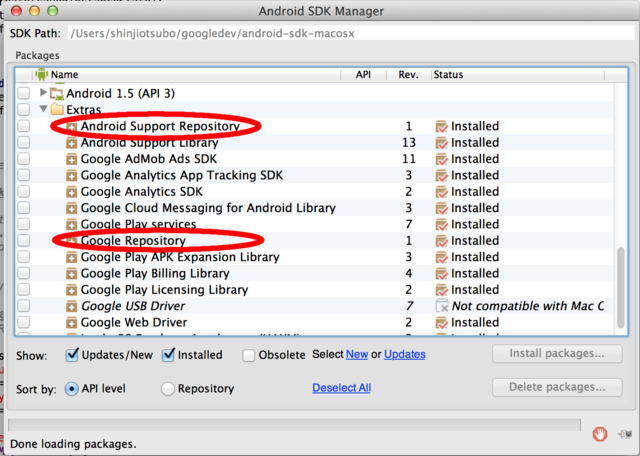Open the log window icon at bottom right

coord(625,434)
